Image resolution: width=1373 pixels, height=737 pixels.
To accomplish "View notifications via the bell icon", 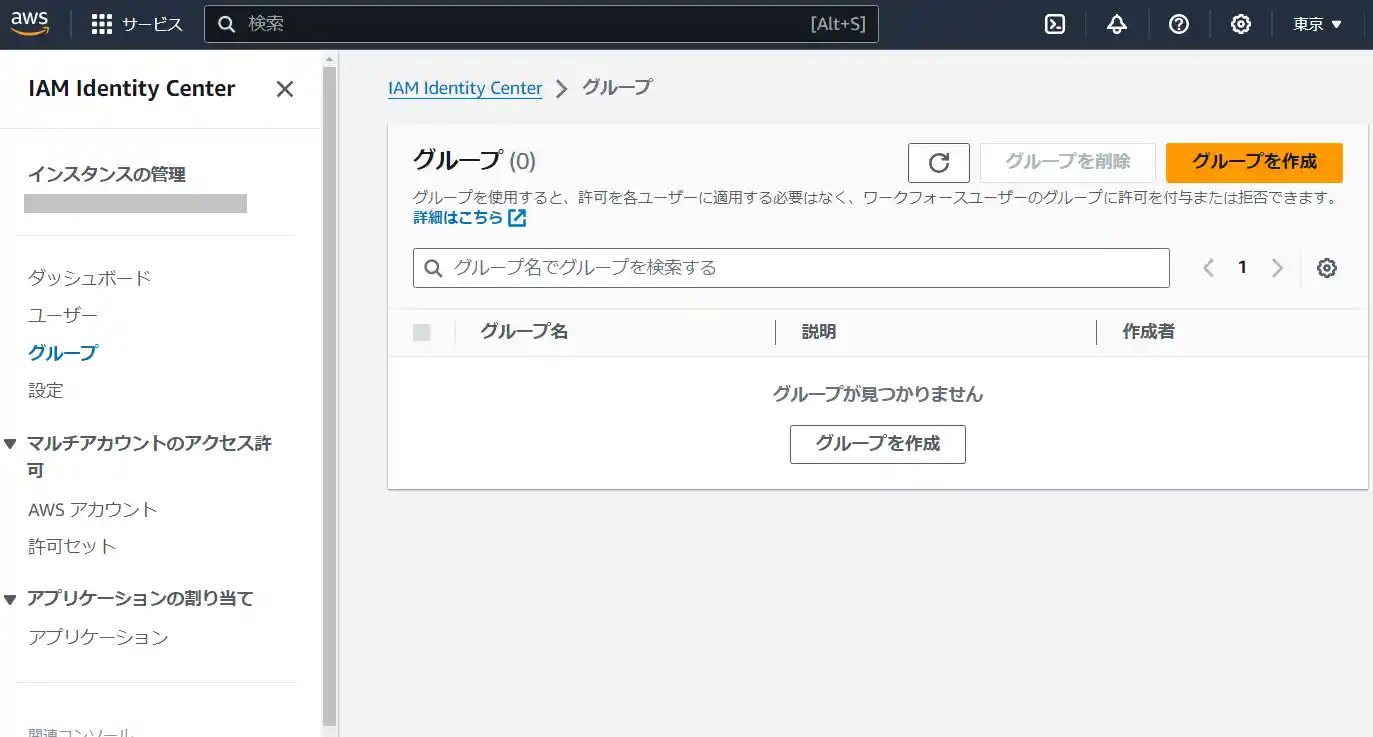I will coord(1117,23).
